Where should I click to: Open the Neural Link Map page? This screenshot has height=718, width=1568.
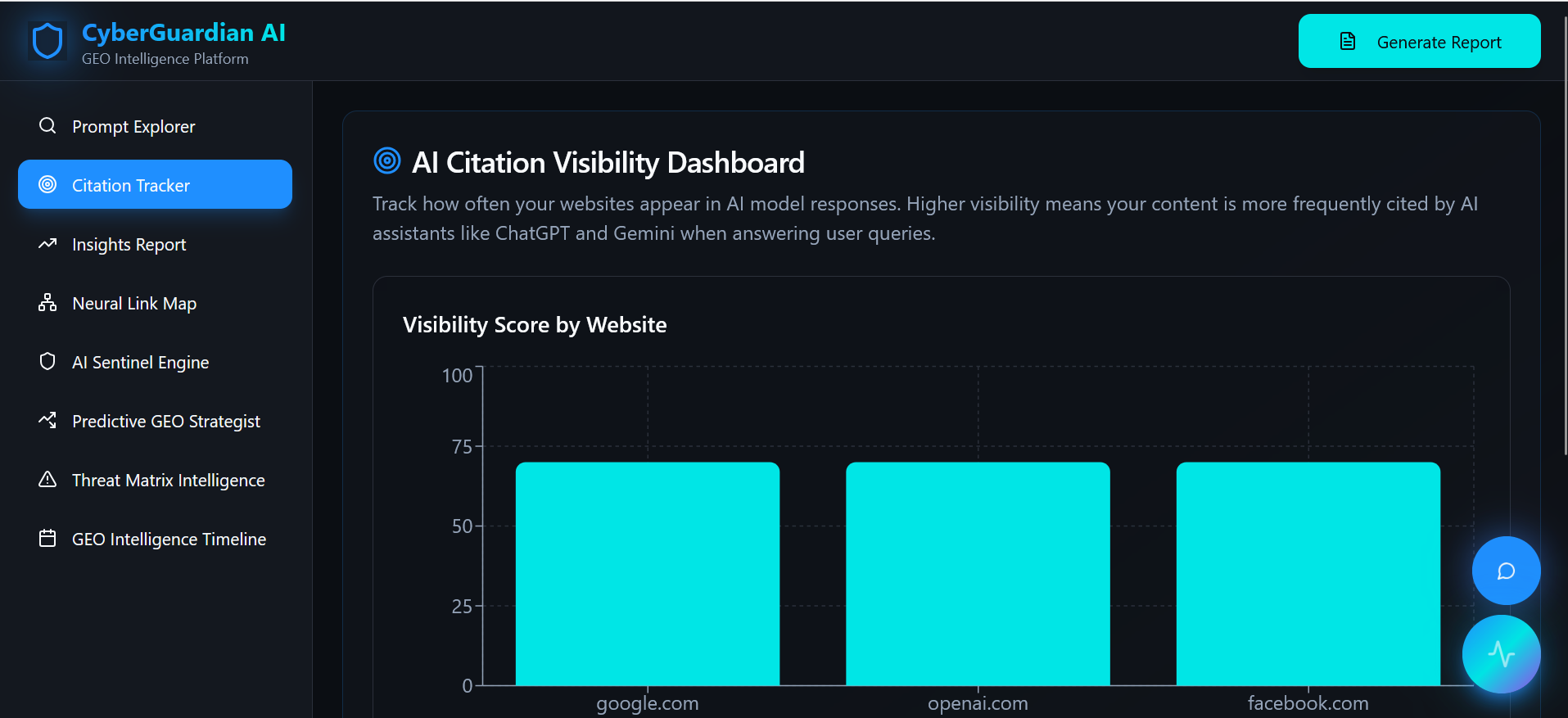coord(155,303)
